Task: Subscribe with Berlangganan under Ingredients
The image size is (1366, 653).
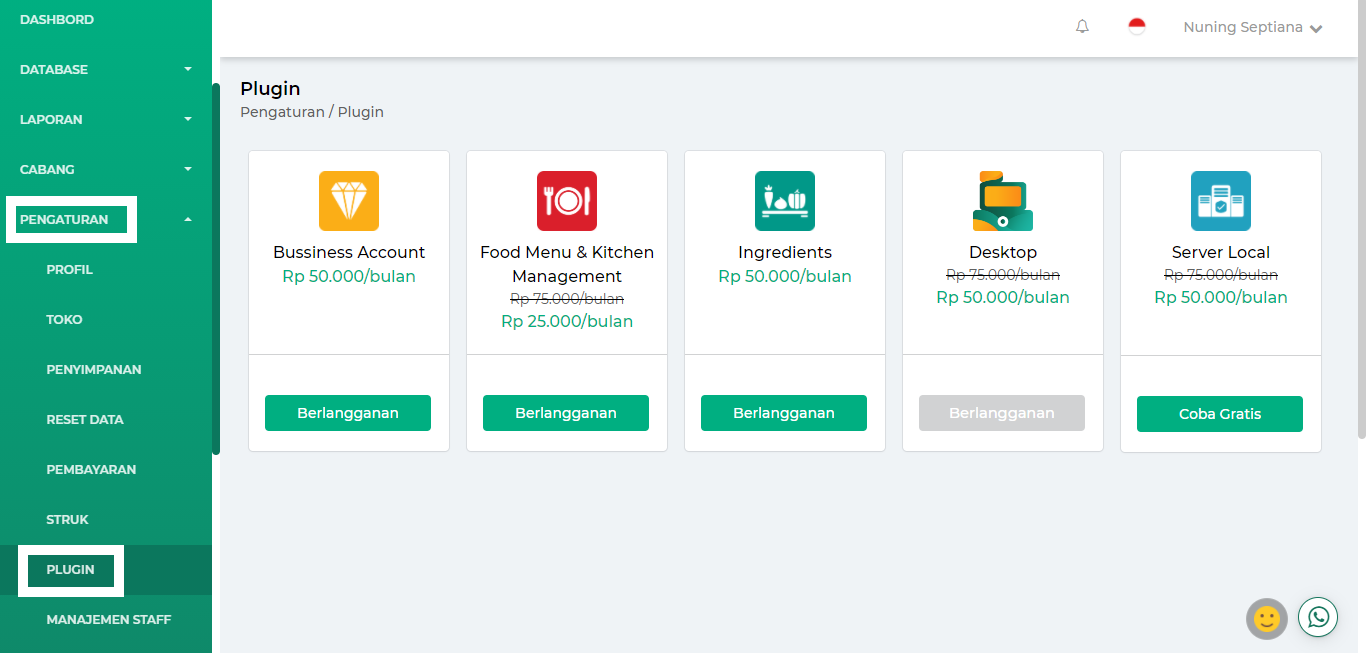Action: pos(784,412)
